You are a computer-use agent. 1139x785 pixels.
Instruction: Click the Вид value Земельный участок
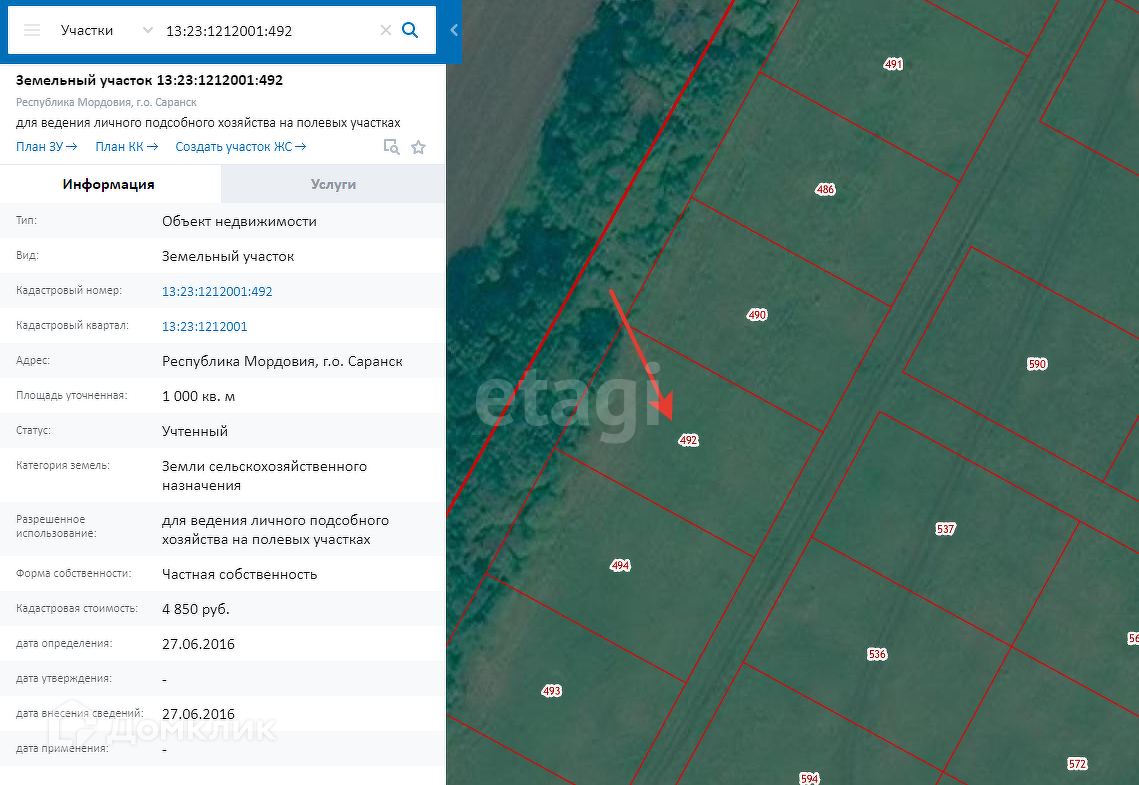tap(228, 256)
